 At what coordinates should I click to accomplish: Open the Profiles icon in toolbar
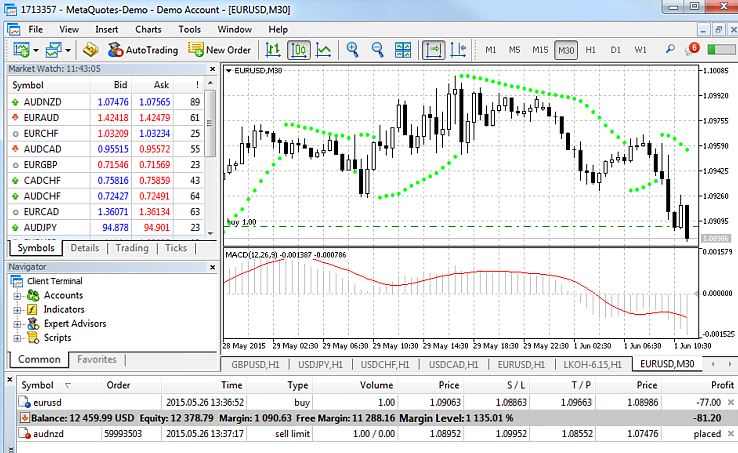[53, 49]
